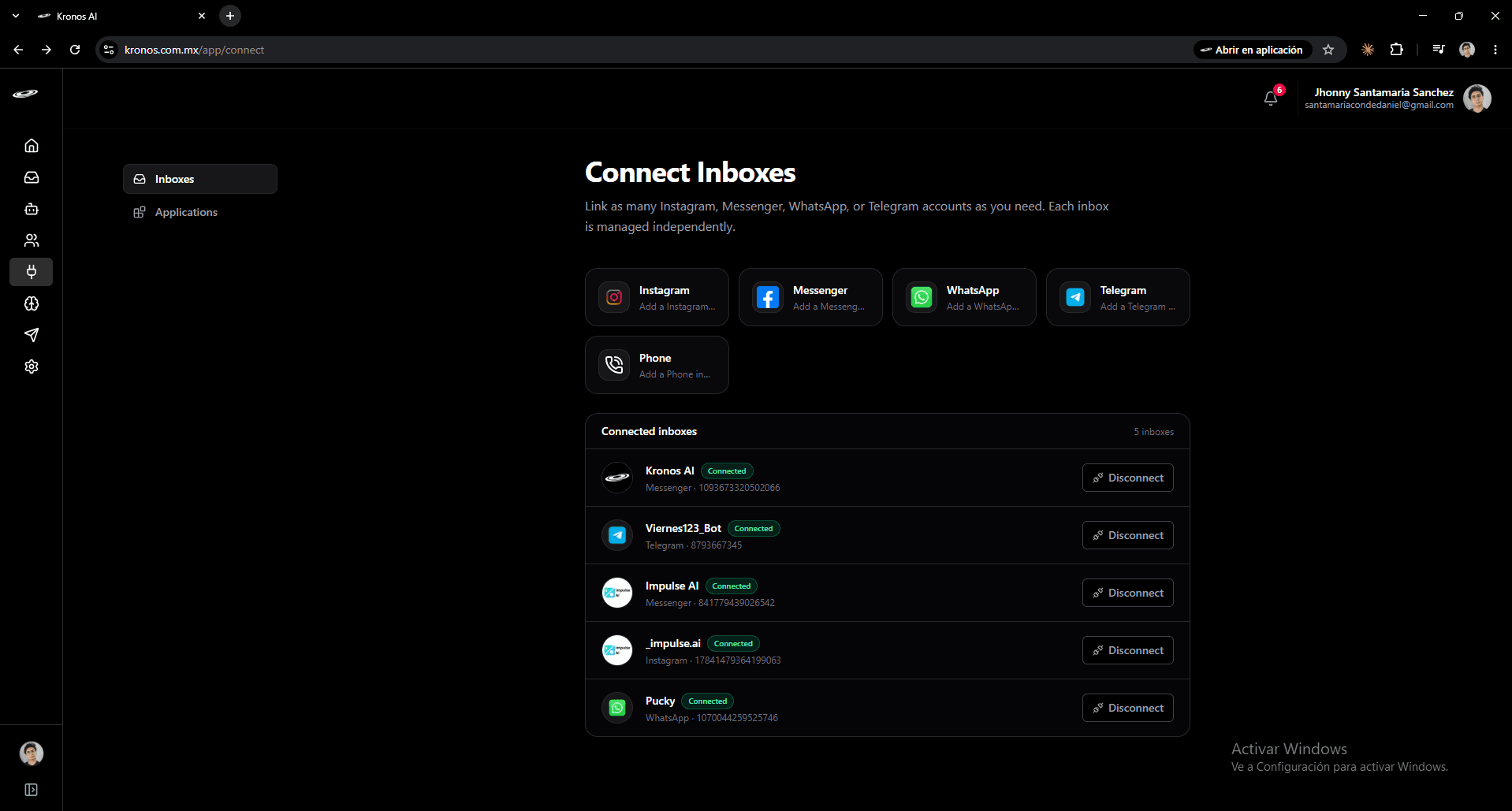Reload the page with refresh icon
Image resolution: width=1512 pixels, height=811 pixels.
(x=75, y=50)
